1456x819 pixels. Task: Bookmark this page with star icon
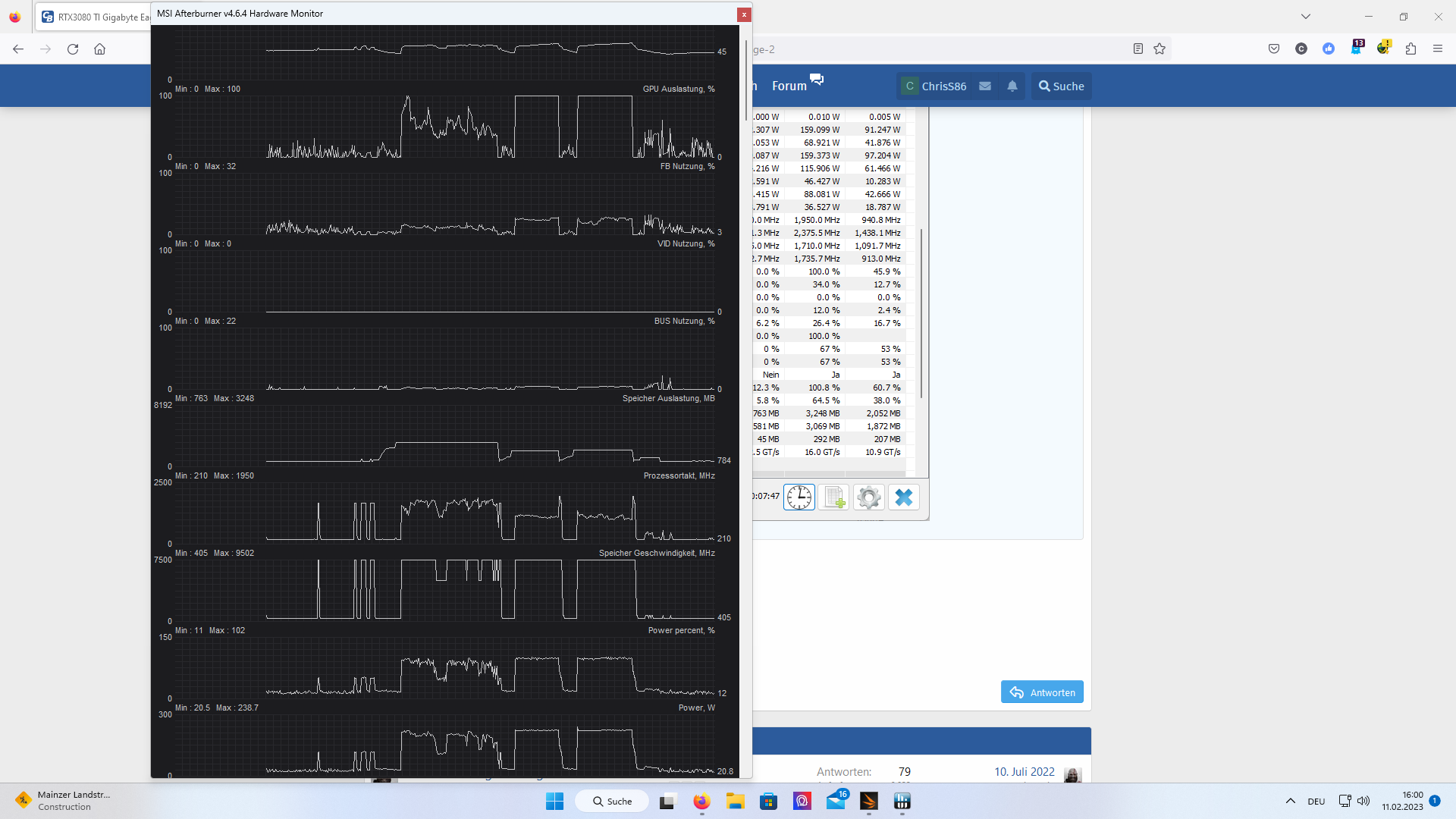pyautogui.click(x=1159, y=49)
